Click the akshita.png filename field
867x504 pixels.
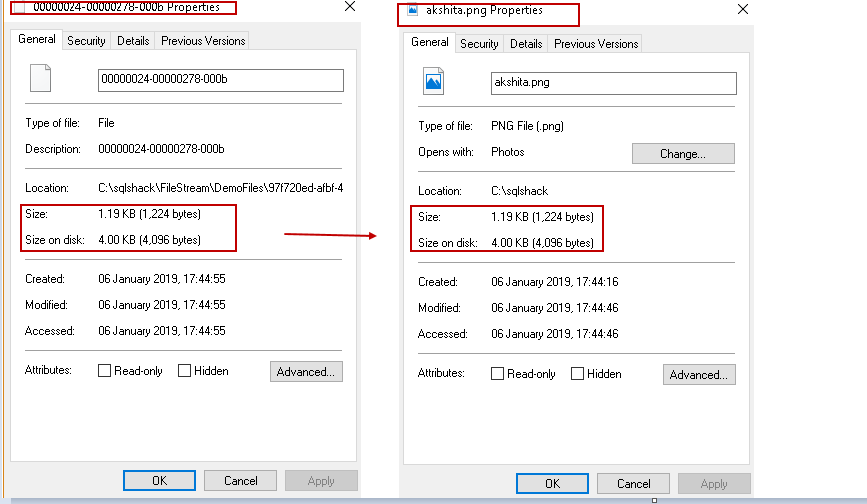pos(614,83)
